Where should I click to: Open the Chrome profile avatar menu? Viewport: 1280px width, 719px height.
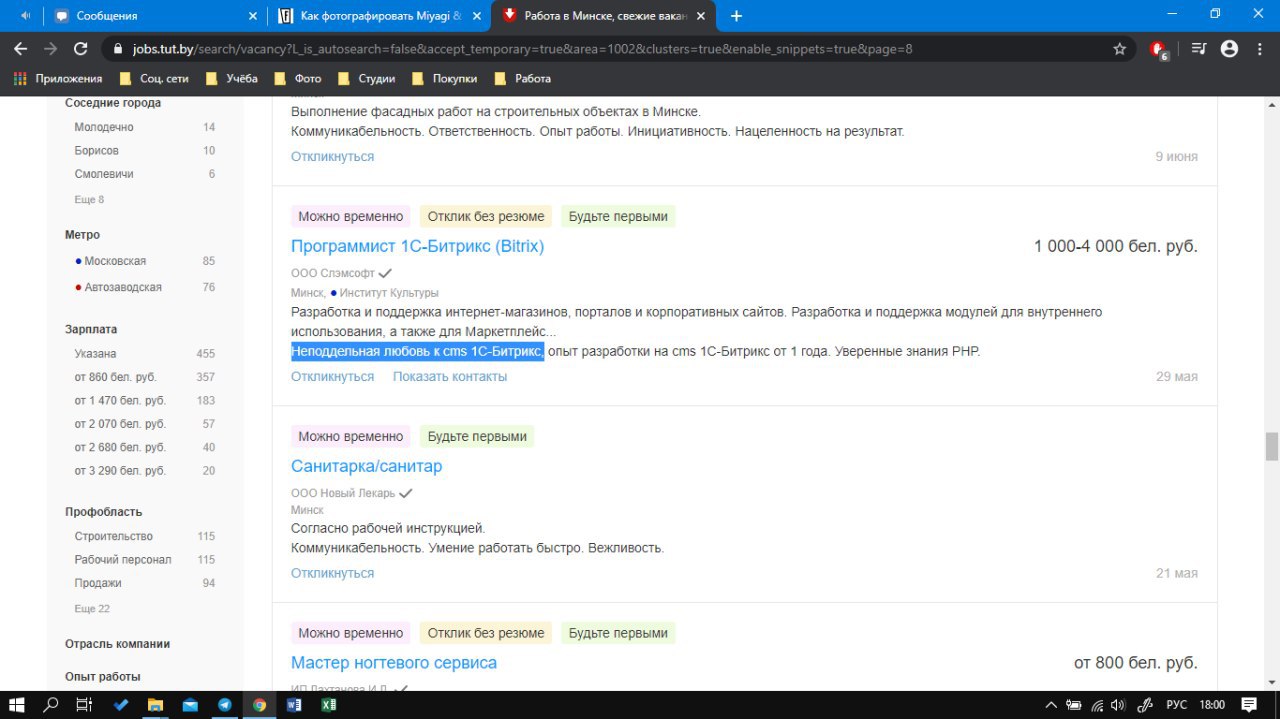[x=1230, y=49]
